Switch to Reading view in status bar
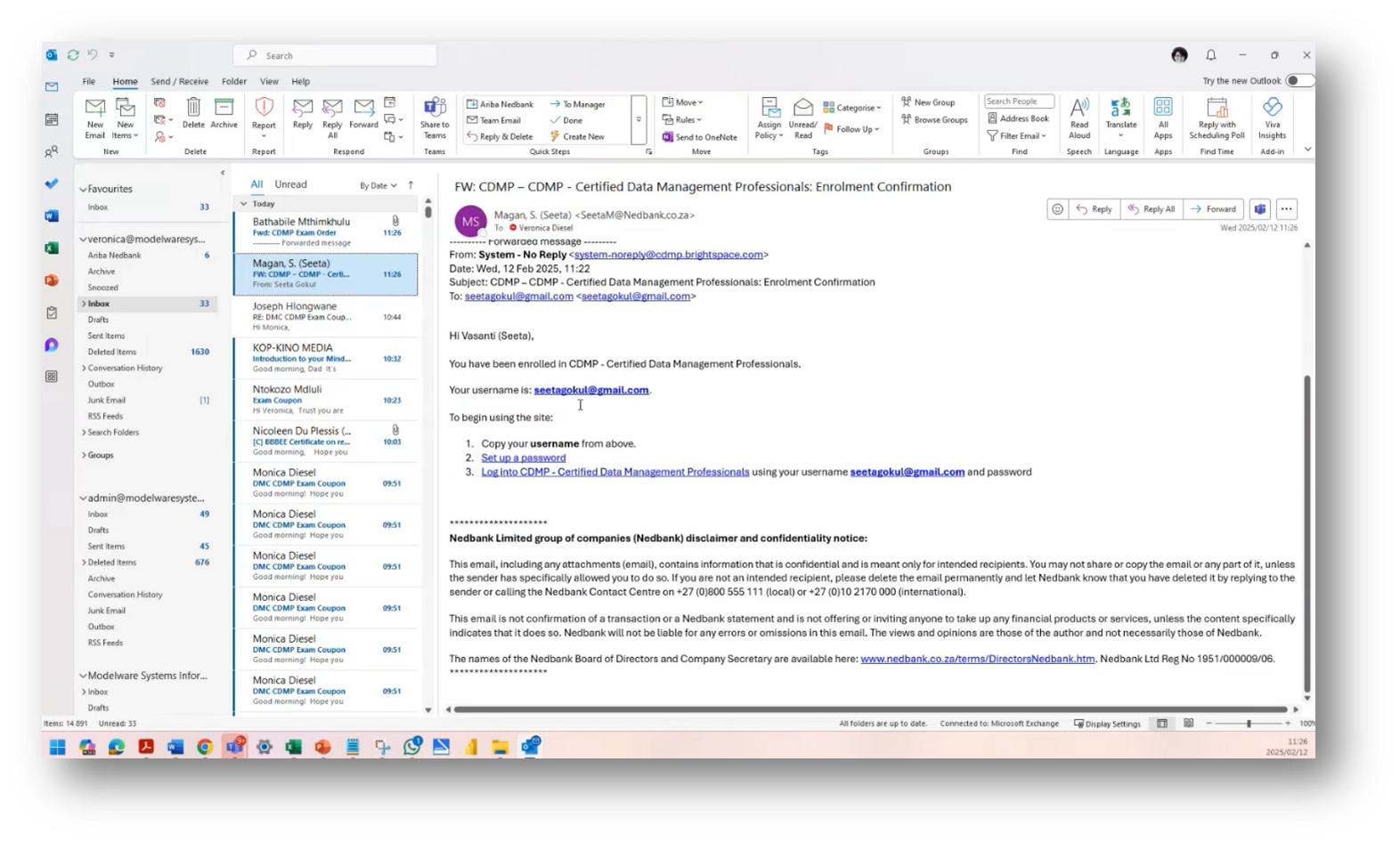The image size is (1400, 843). 1188,724
